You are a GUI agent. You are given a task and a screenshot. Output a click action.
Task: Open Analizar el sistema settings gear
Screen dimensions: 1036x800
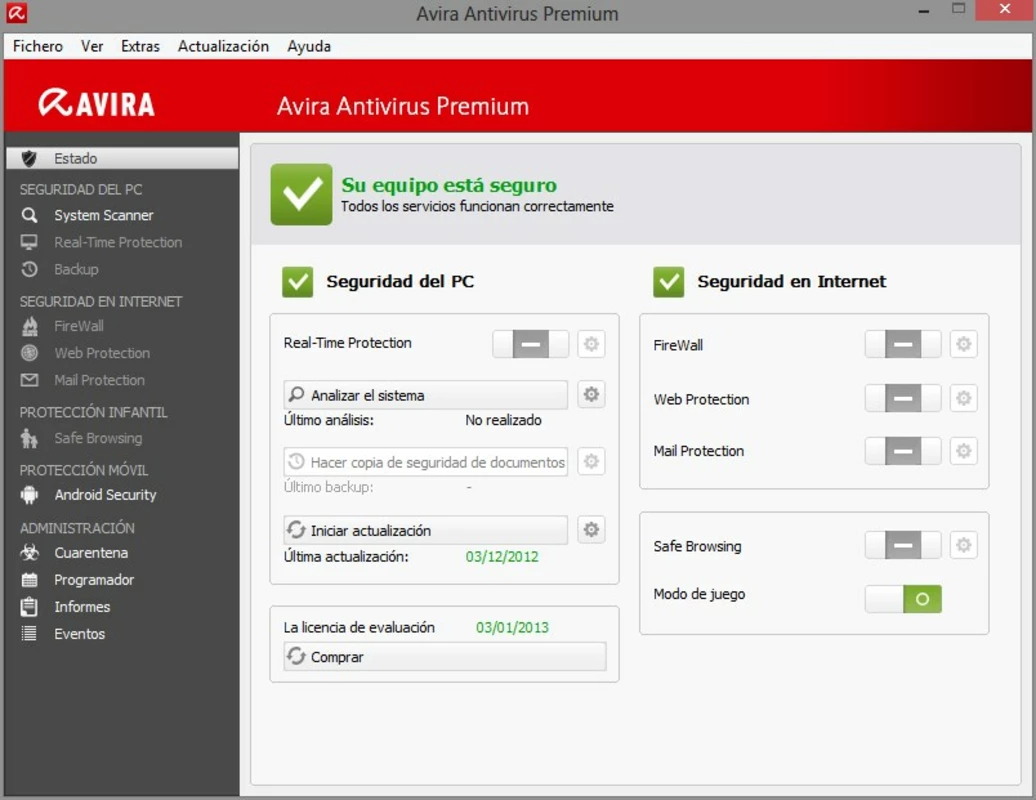click(x=591, y=395)
